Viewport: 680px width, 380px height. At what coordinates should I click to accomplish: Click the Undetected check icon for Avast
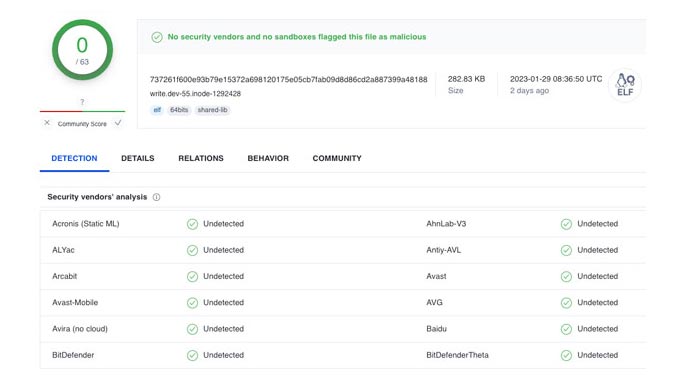pos(566,276)
